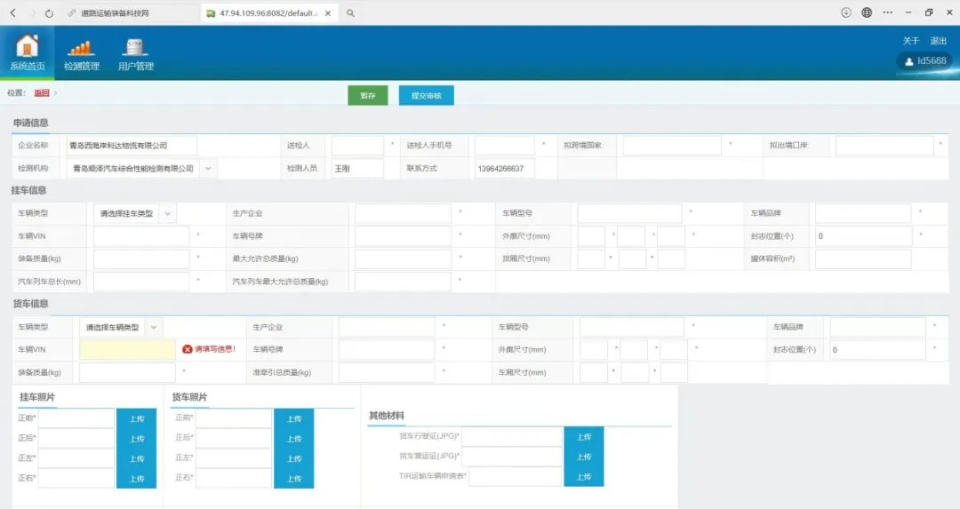The height and width of the screenshot is (509, 960).
Task: Click the ld5688 user account badge
Action: (925, 62)
